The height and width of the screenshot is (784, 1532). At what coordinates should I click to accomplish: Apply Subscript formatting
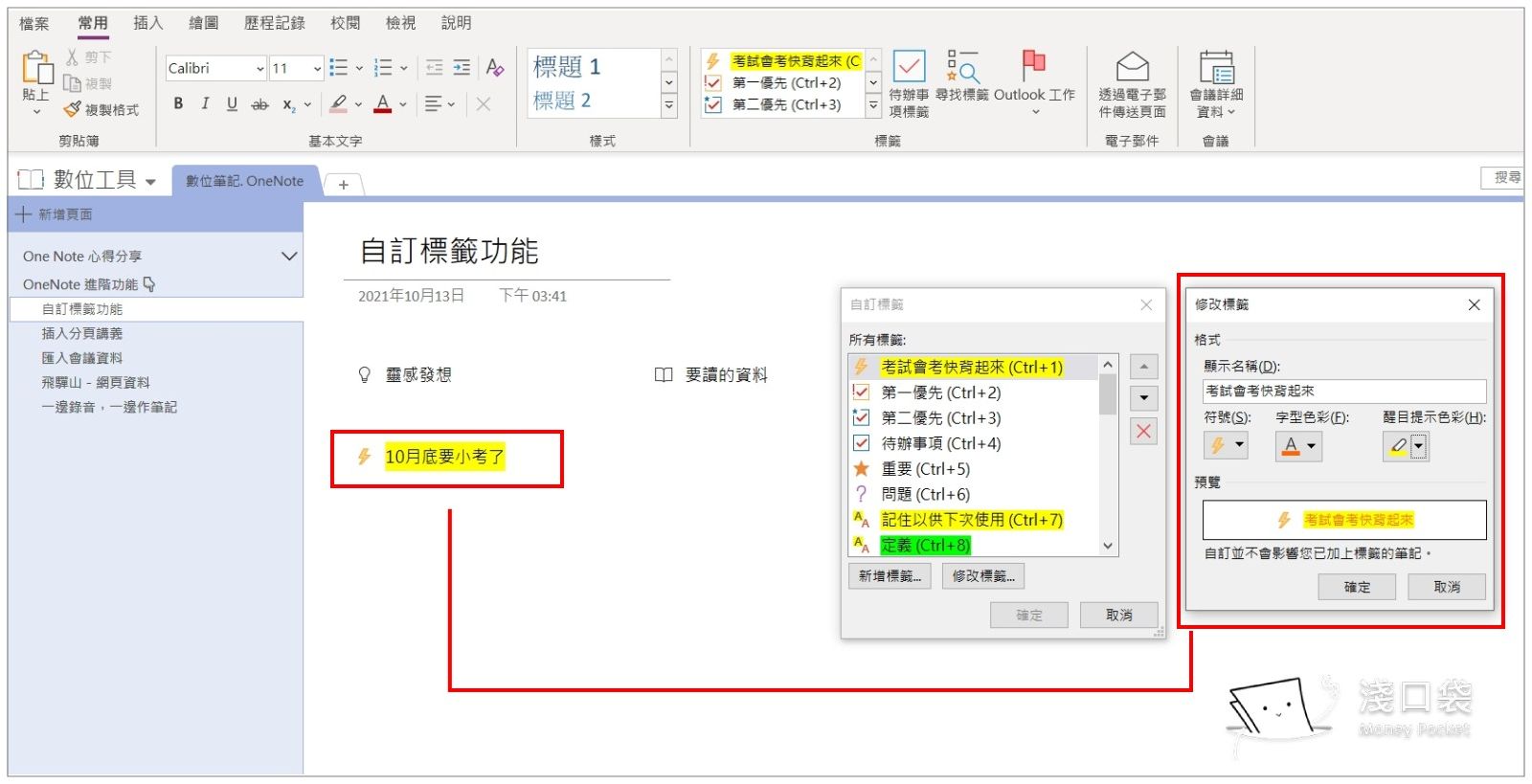coord(288,104)
